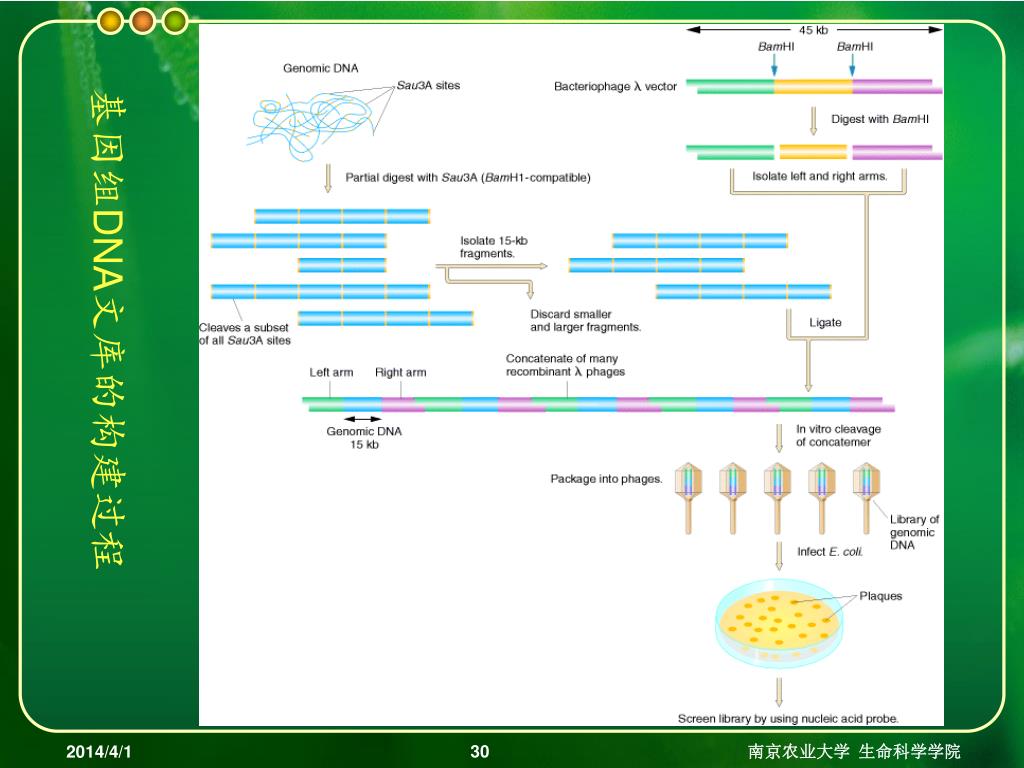
Task: Click the Petri dish illustration with plaques
Action: tap(780, 622)
